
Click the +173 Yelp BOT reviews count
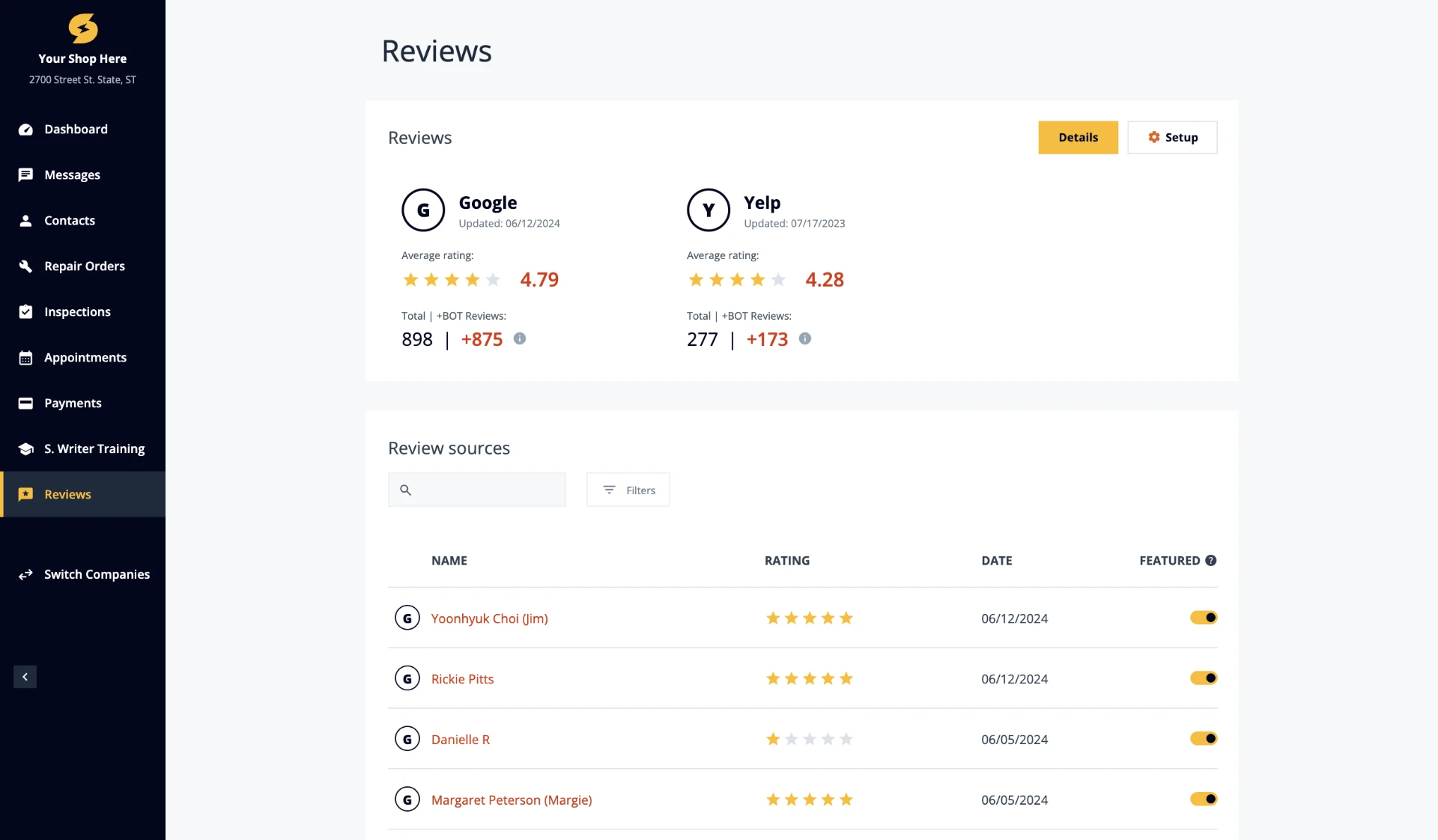(767, 340)
